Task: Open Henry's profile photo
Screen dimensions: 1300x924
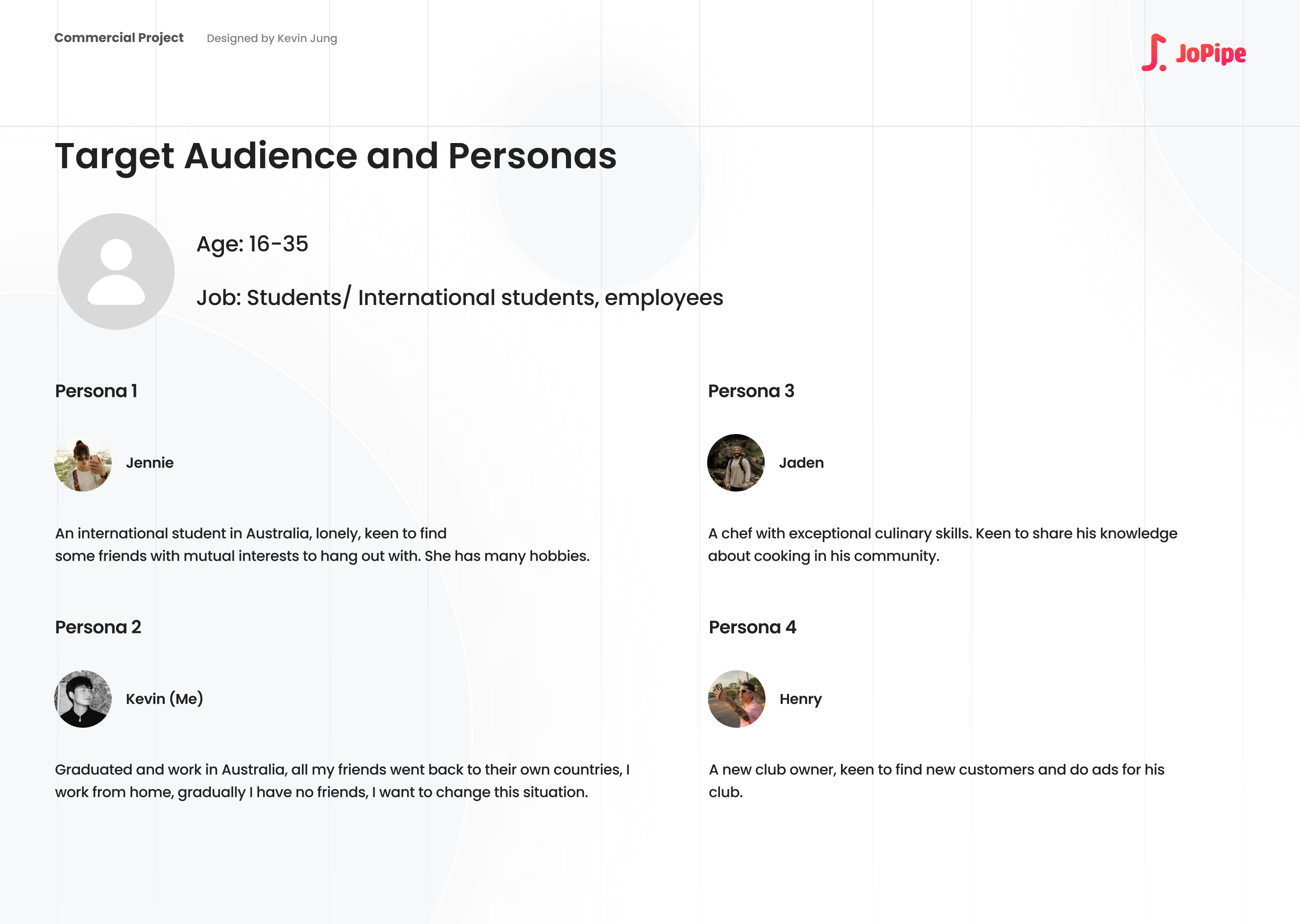Action: point(737,699)
